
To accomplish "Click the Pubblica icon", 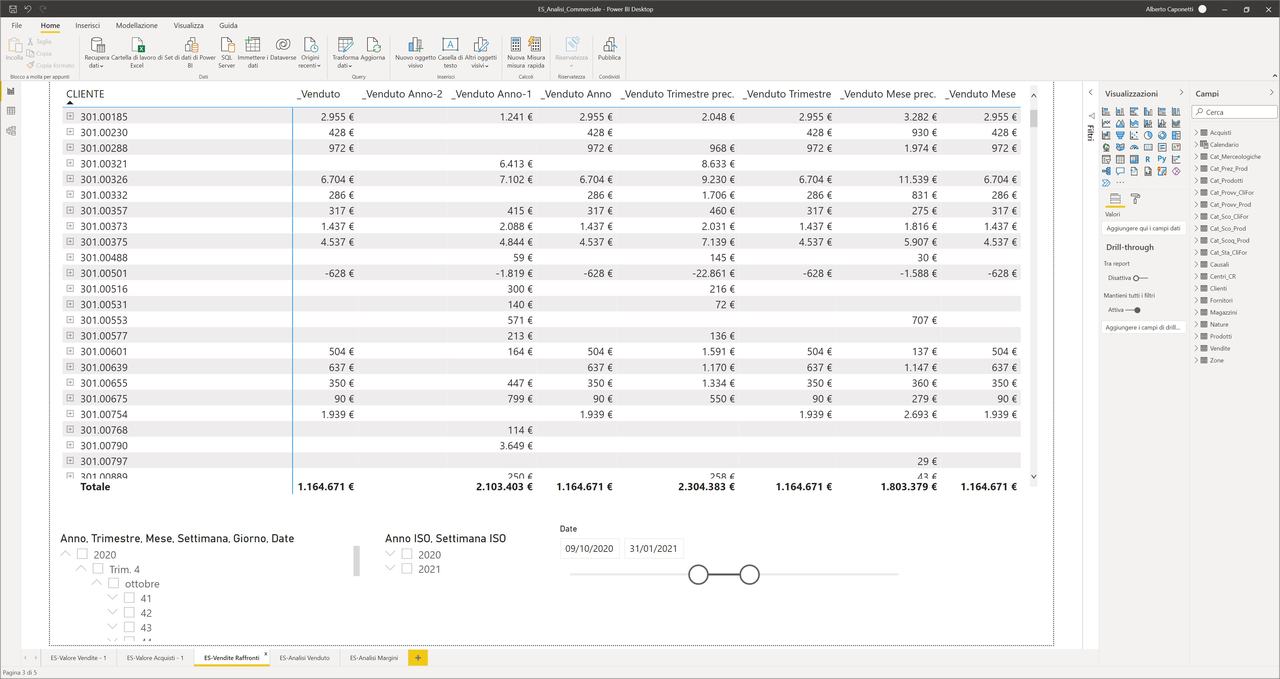I will tap(609, 46).
